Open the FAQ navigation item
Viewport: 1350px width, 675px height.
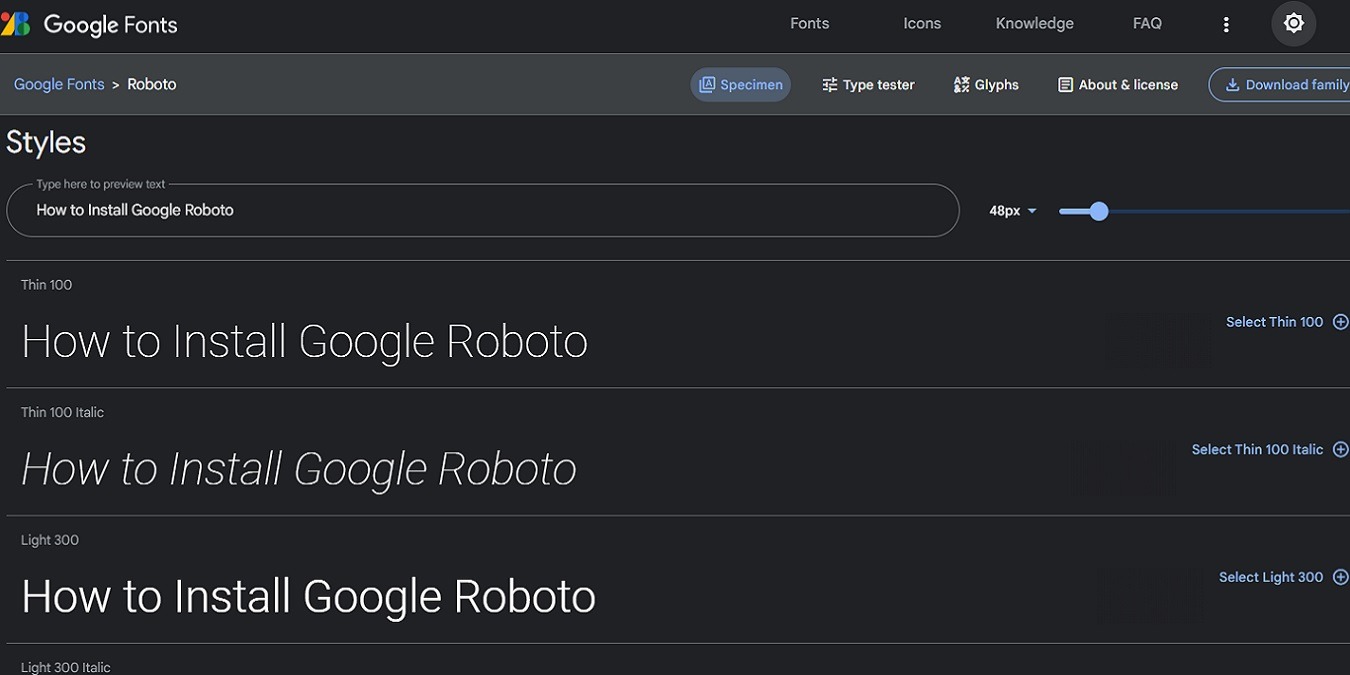pyautogui.click(x=1147, y=22)
